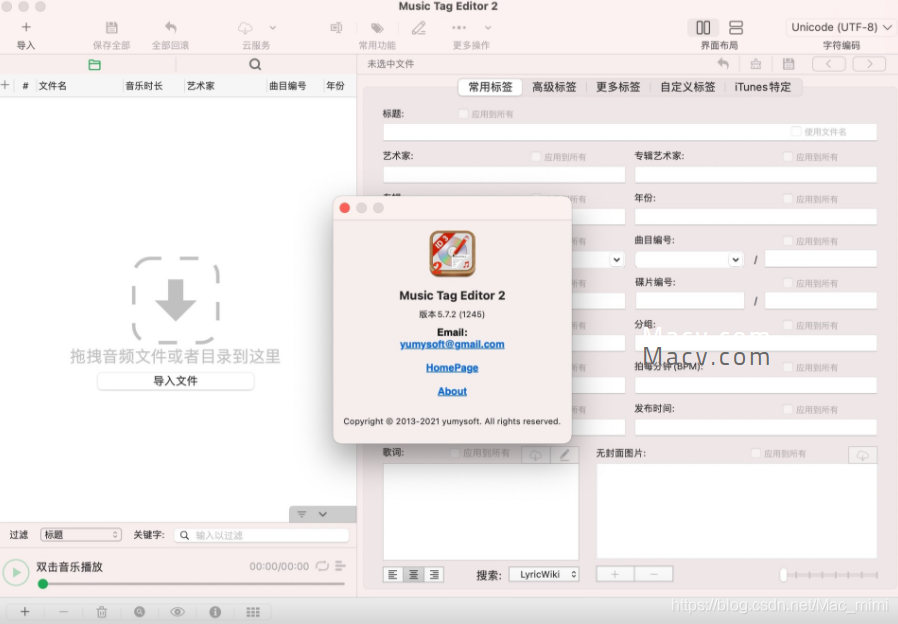
Task: Click the filter lines icon above filter bar
Action: pyautogui.click(x=302, y=514)
